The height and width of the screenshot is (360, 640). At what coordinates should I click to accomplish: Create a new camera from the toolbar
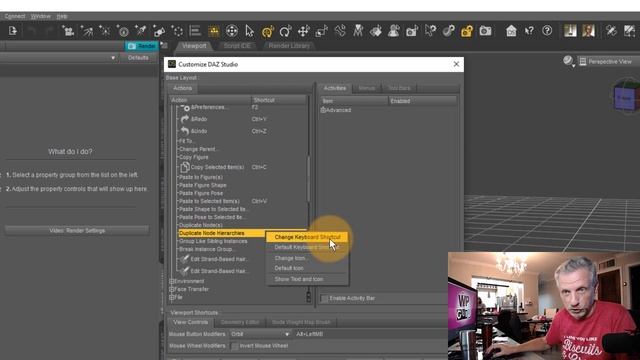pyautogui.click(x=68, y=31)
